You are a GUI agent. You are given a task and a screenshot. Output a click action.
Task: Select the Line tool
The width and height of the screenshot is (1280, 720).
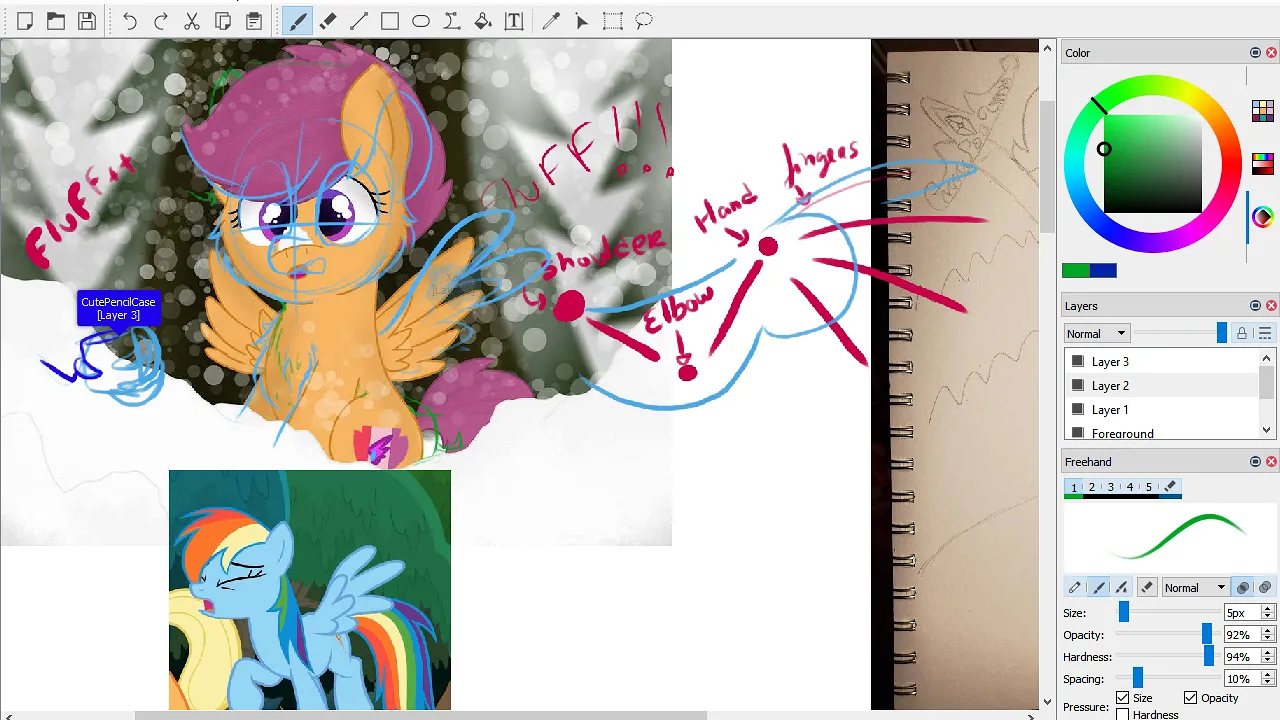click(359, 21)
